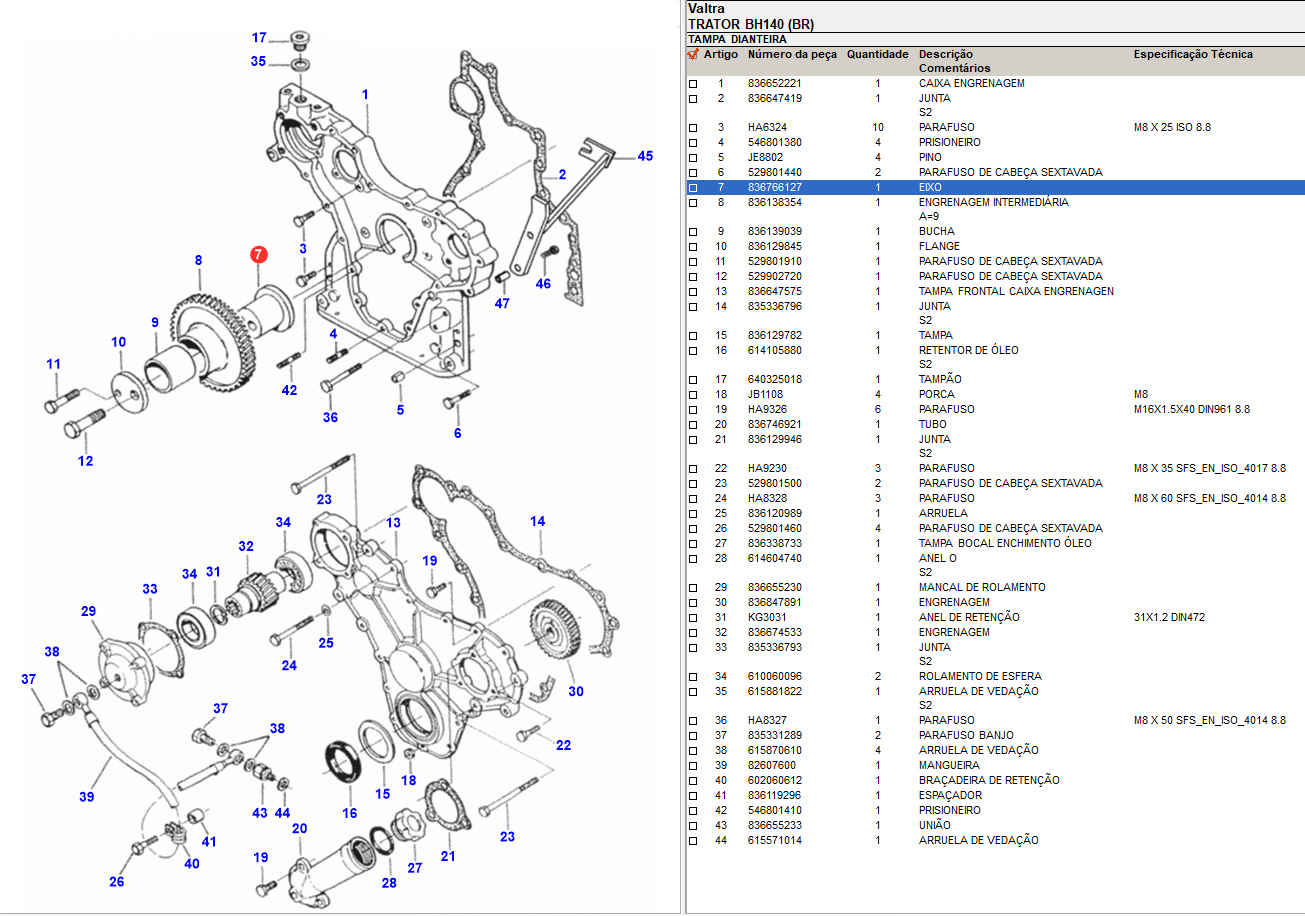Toggle the checkbox for item 30 ENGRENAGEM
The image size is (1305, 916).
point(693,603)
